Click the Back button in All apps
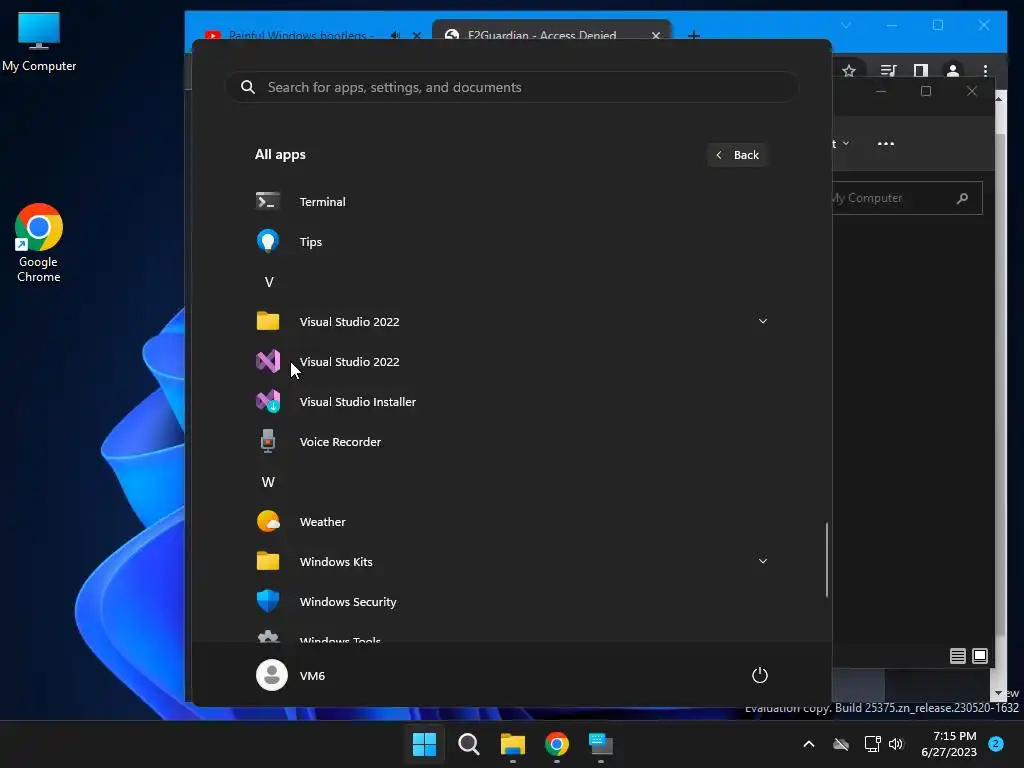The height and width of the screenshot is (768, 1024). pos(737,155)
